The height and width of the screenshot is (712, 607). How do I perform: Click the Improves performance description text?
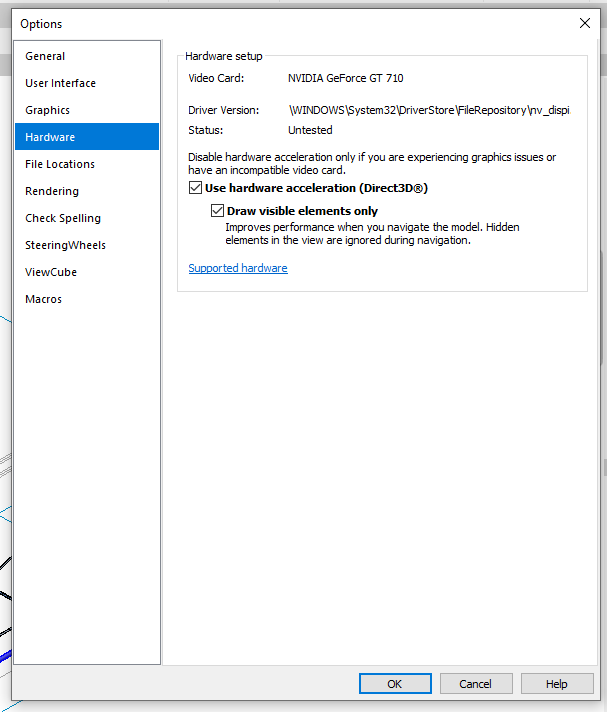[x=372, y=233]
